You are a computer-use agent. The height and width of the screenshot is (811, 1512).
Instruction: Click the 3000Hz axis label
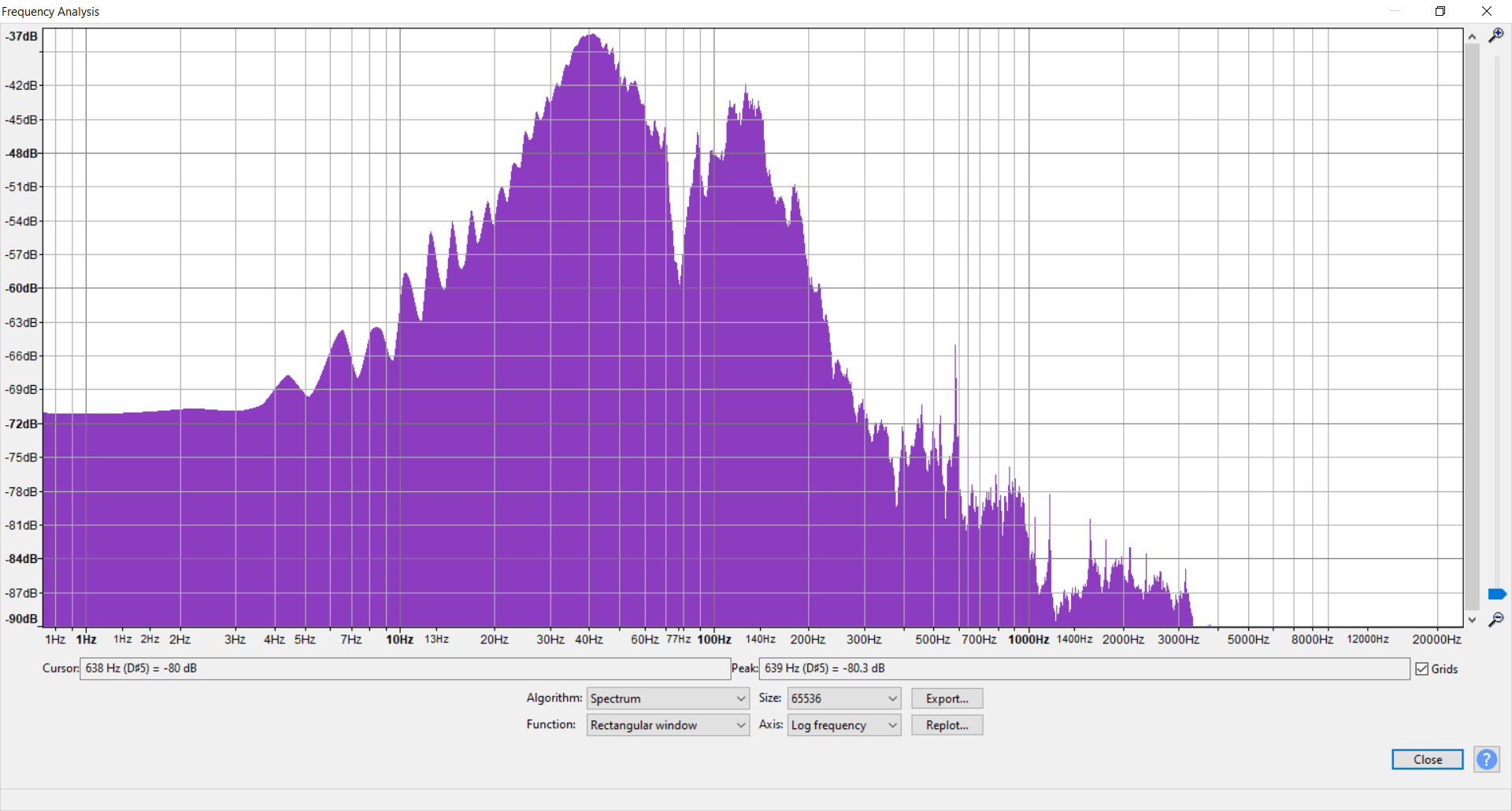(1178, 639)
